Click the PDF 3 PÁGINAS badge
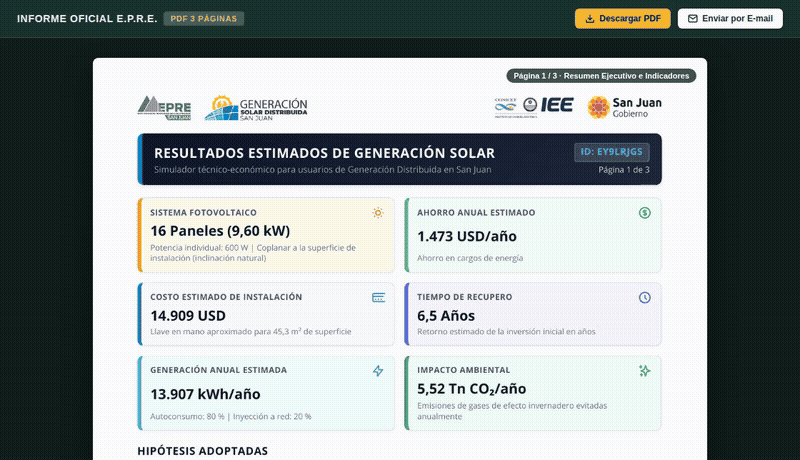800x460 pixels. pos(204,19)
